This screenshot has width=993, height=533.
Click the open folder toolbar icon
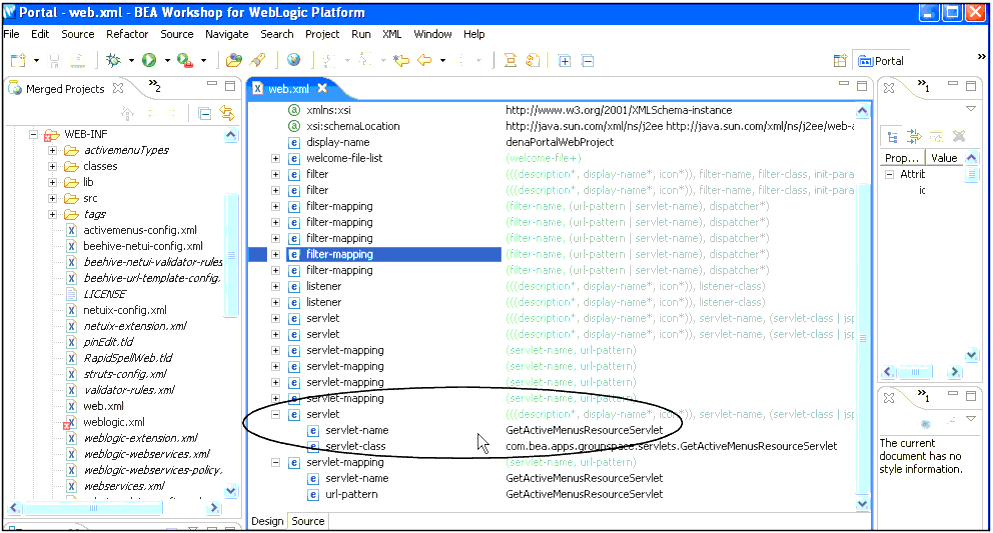(x=234, y=61)
